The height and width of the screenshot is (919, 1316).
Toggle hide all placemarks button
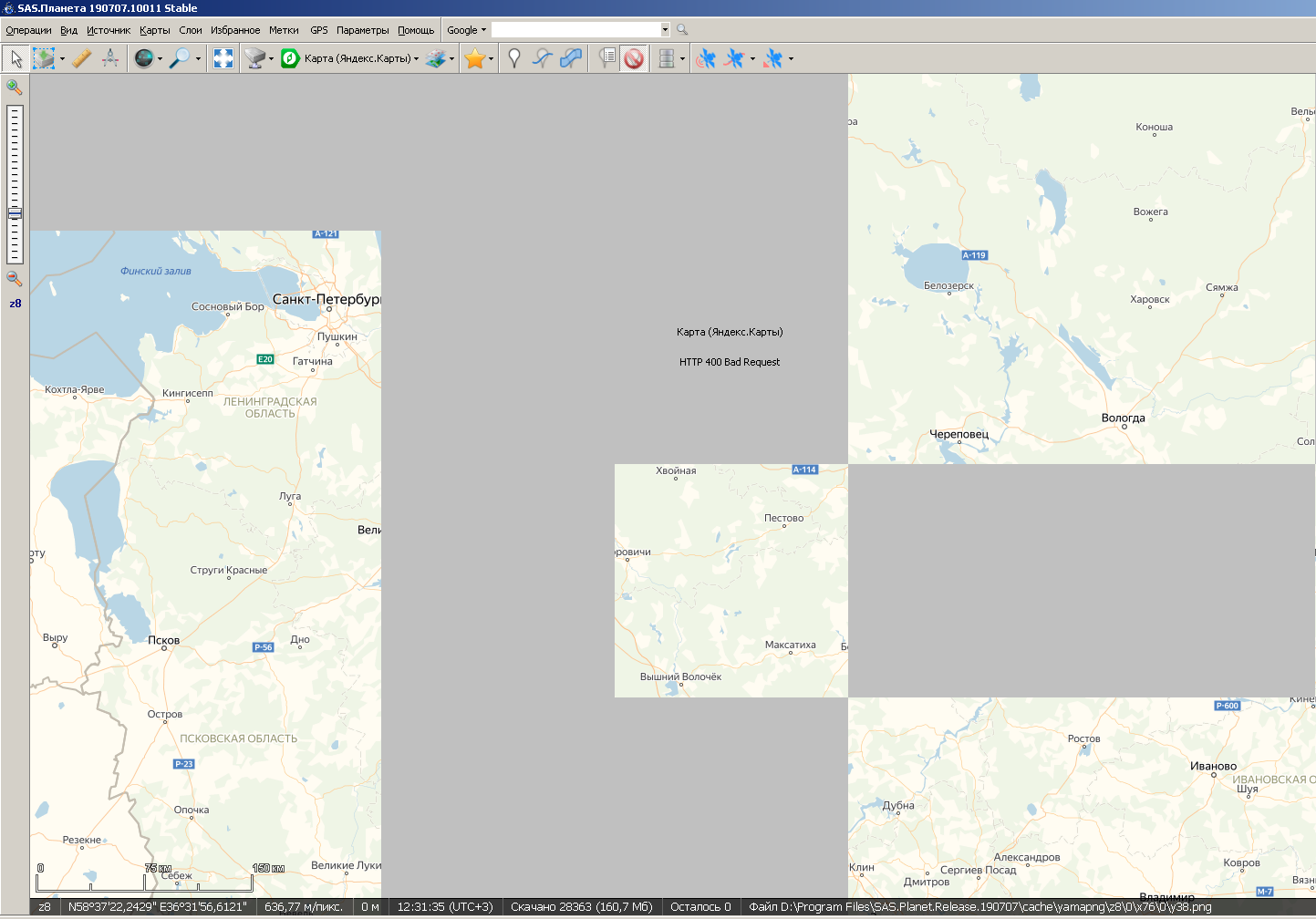[x=634, y=58]
